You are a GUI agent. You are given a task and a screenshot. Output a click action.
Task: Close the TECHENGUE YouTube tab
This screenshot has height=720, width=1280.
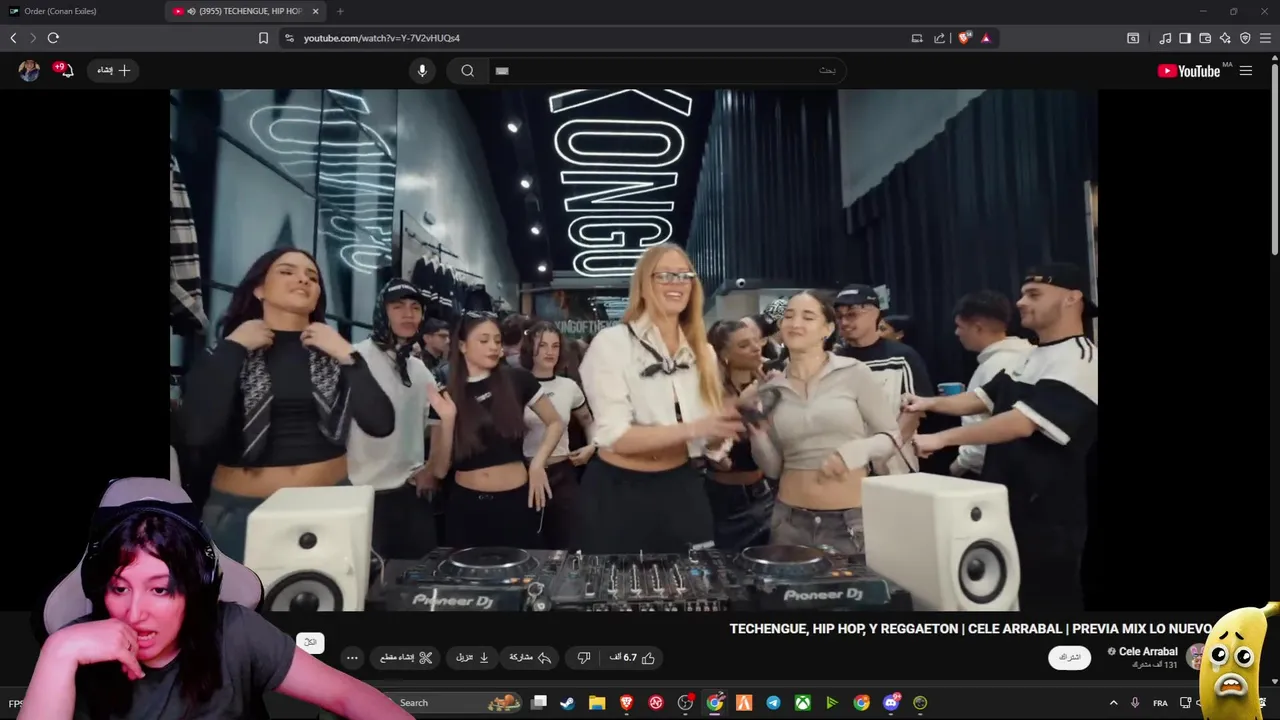pos(316,11)
